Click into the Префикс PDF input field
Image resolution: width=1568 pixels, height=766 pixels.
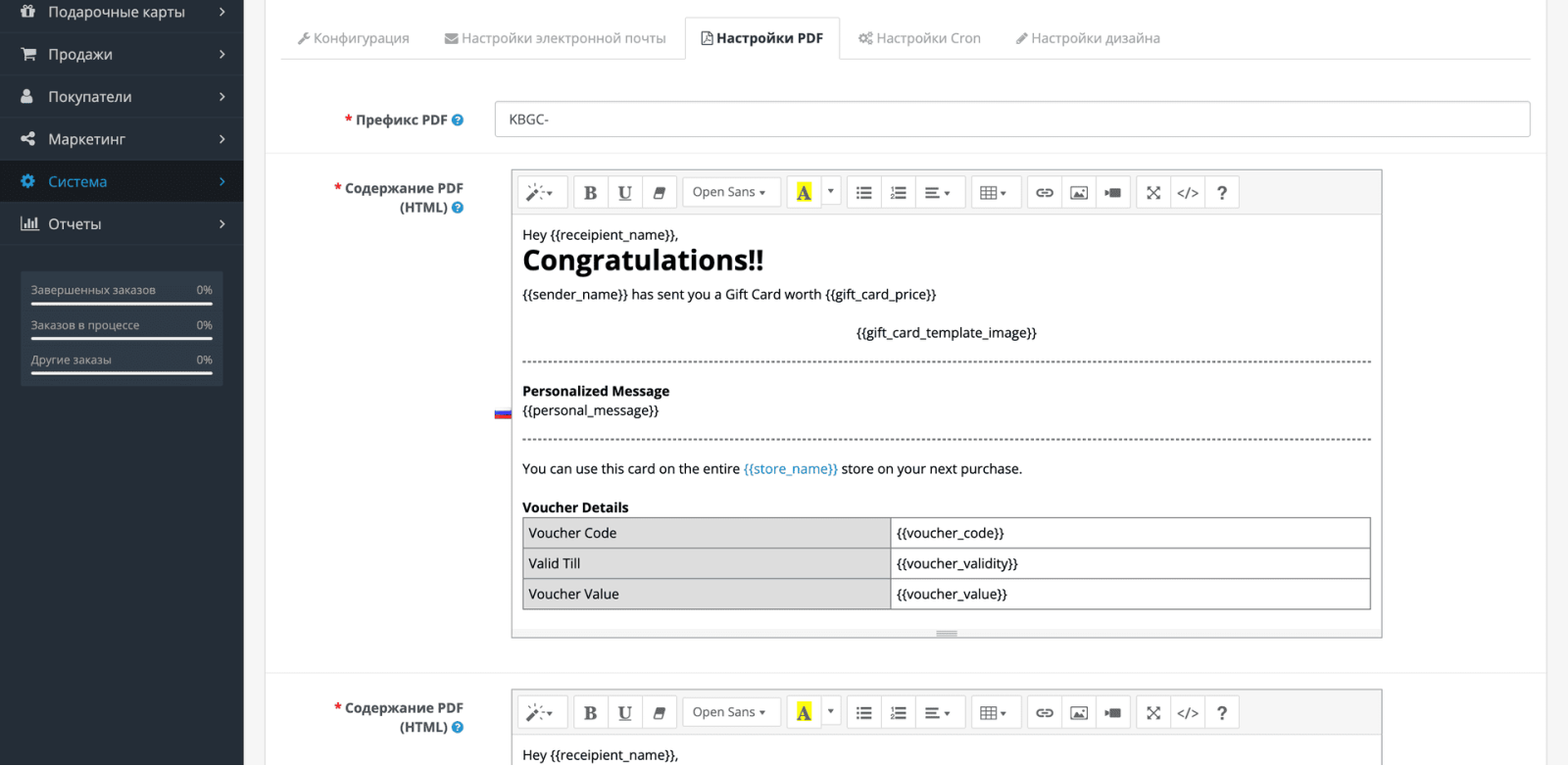(x=1011, y=120)
